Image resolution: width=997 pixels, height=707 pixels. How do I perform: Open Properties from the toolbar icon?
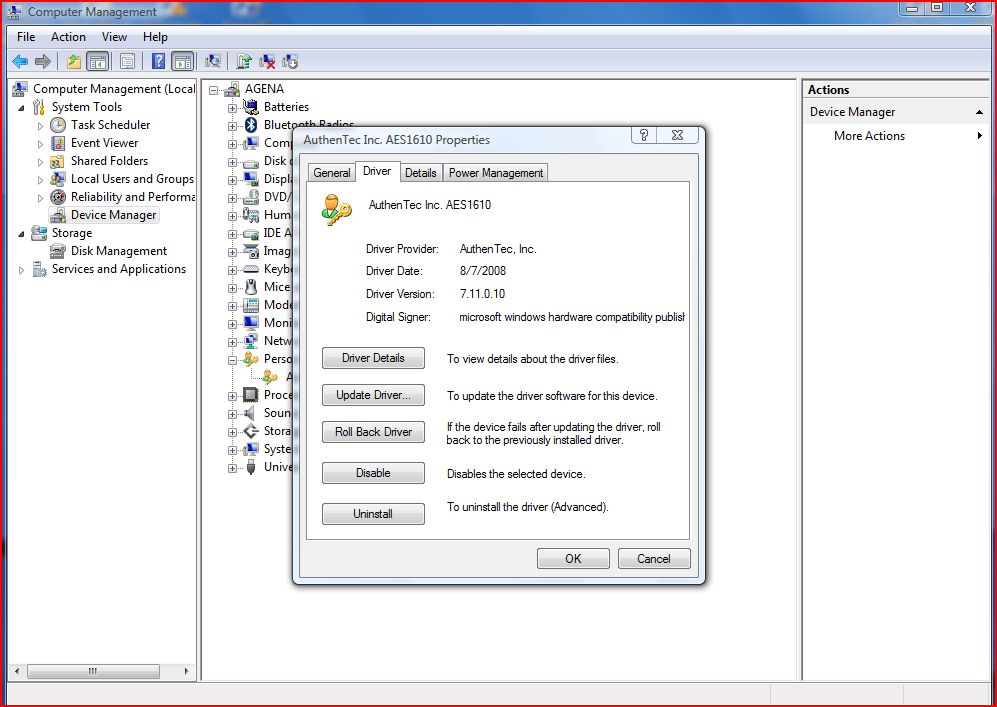127,62
